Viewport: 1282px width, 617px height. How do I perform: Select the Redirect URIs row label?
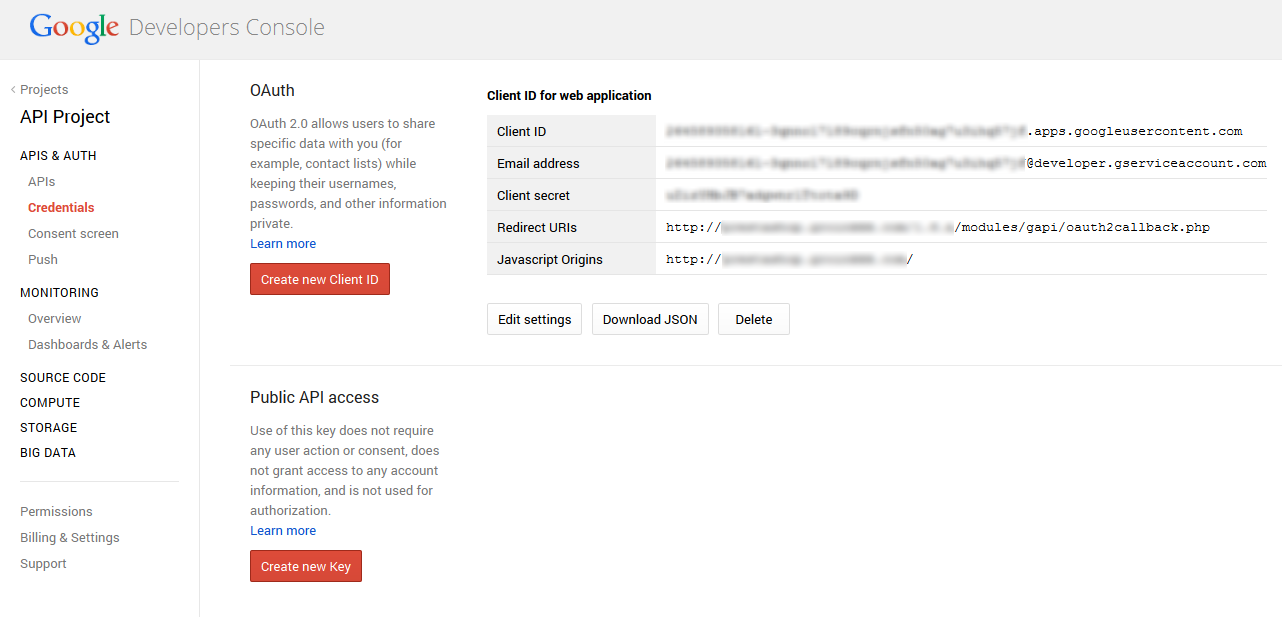pos(536,228)
